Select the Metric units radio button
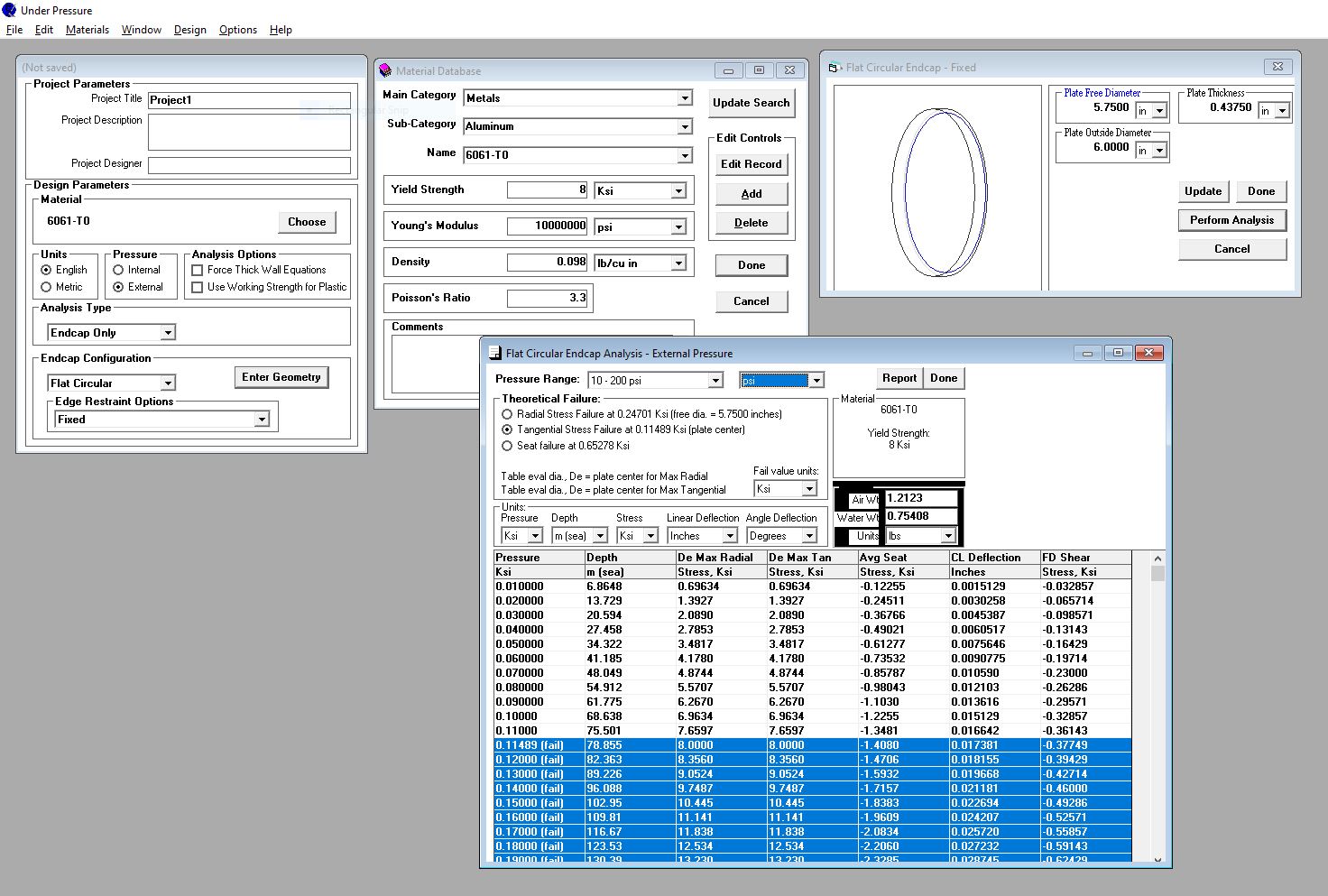1328x896 pixels. pyautogui.click(x=46, y=287)
